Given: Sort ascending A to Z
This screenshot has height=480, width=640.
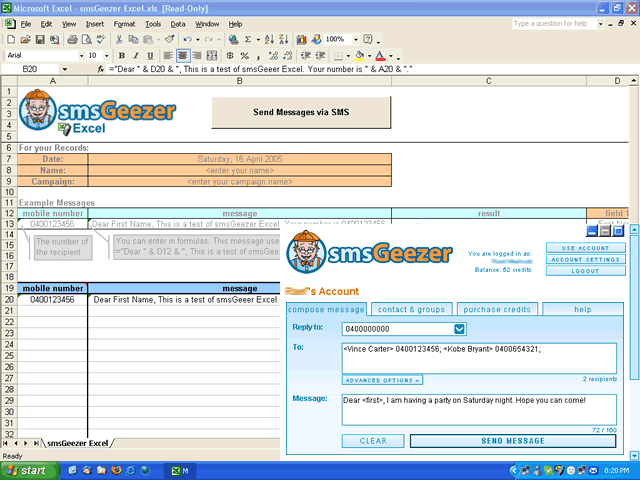Looking at the screenshot, I should coord(269,40).
